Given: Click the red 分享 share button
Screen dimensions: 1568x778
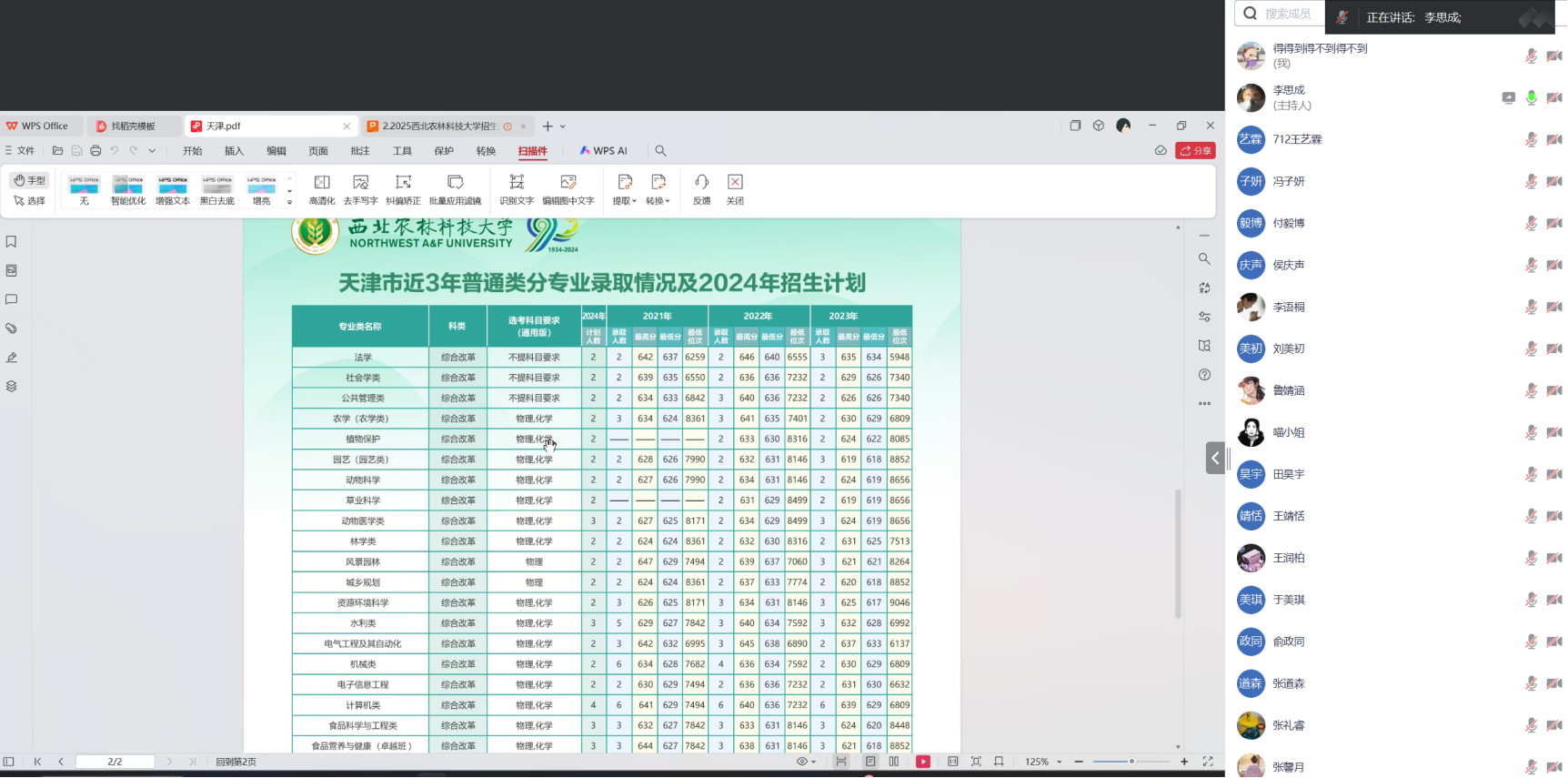Looking at the screenshot, I should point(1195,151).
